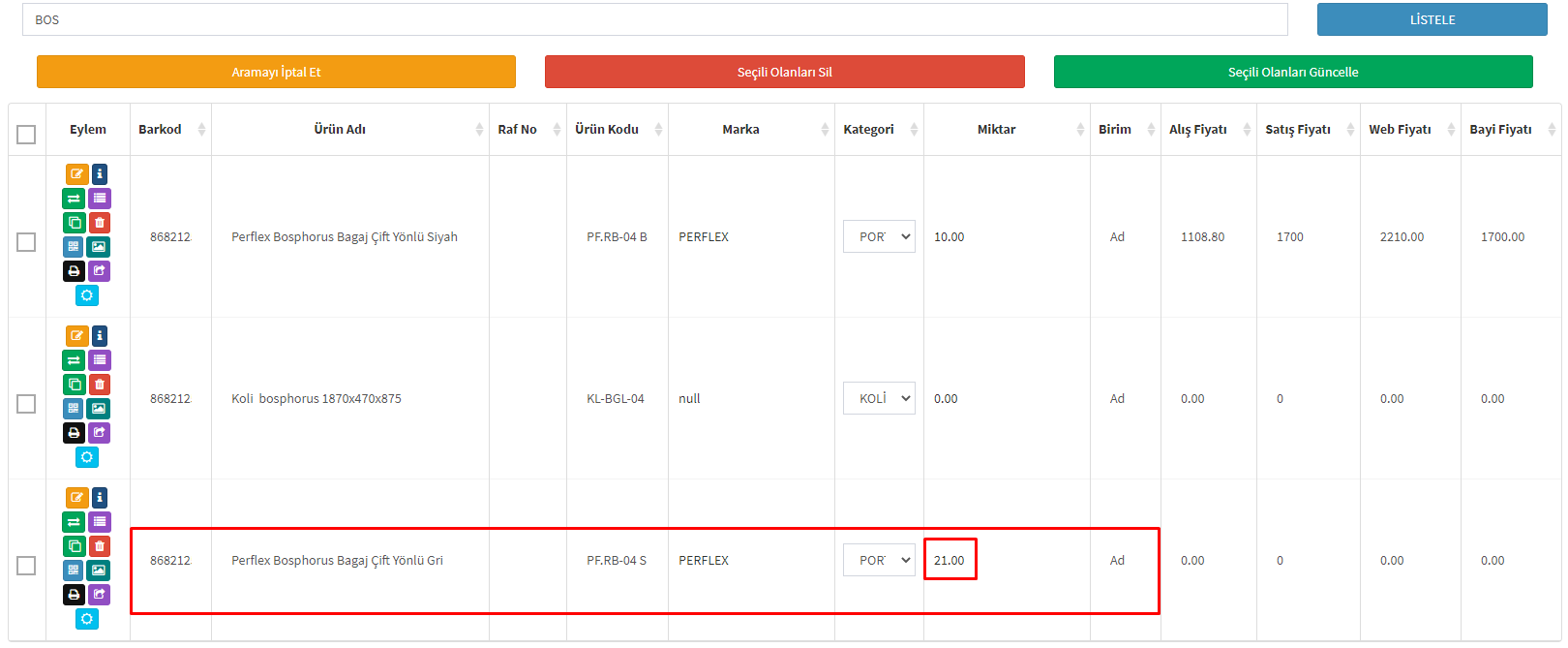Select the Koli bosphorus row checkbox
1568x648 pixels.
(26, 404)
